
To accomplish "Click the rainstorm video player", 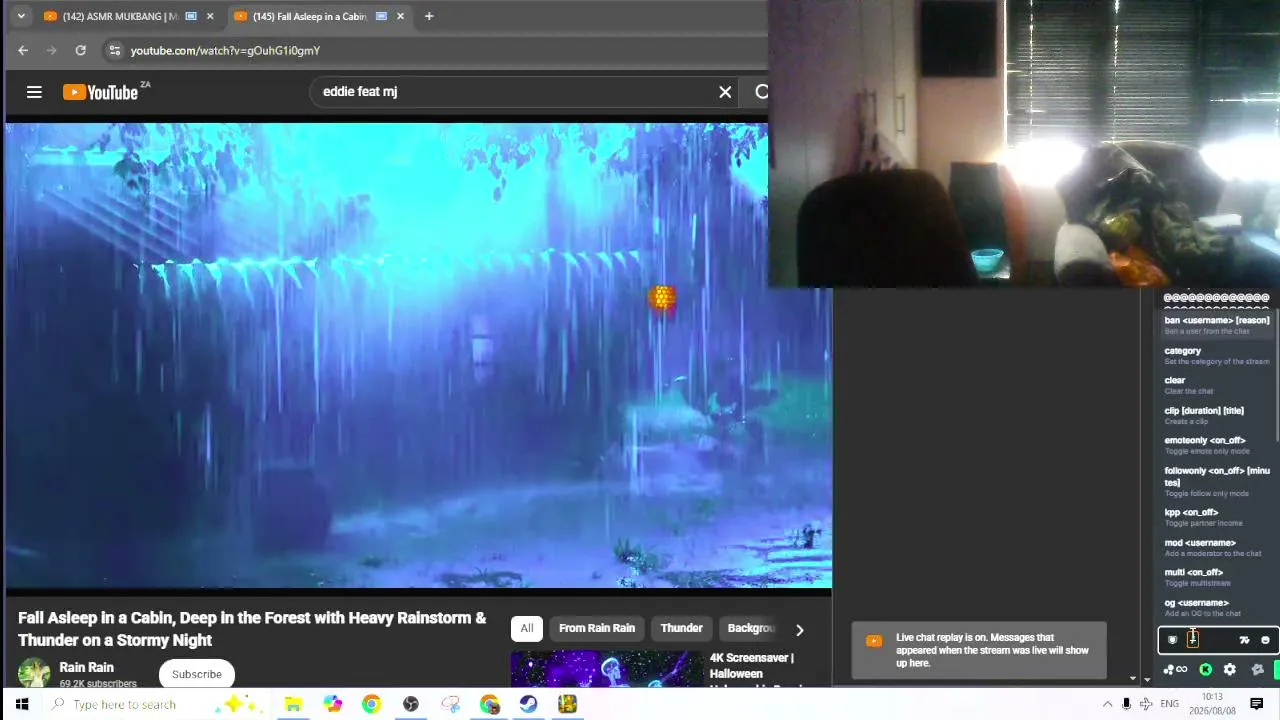I will (418, 355).
